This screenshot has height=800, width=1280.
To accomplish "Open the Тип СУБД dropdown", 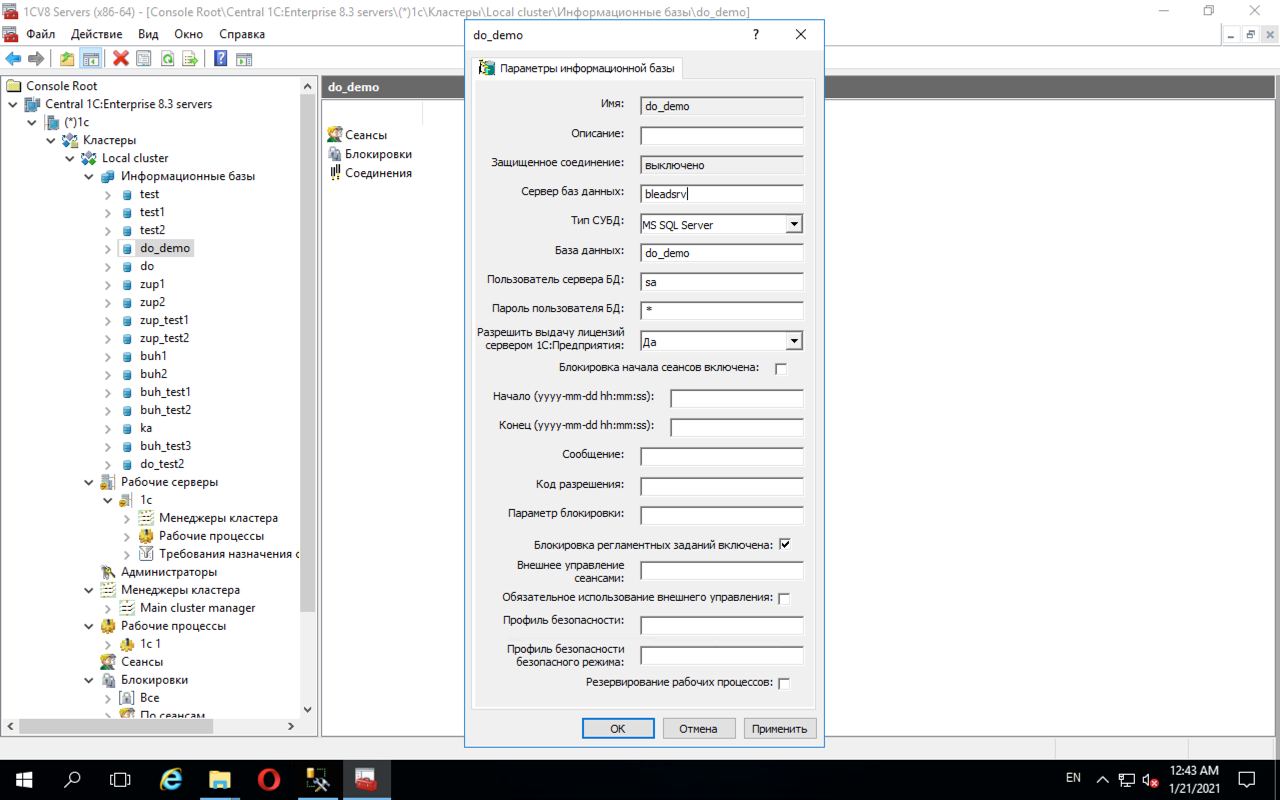I will (794, 224).
